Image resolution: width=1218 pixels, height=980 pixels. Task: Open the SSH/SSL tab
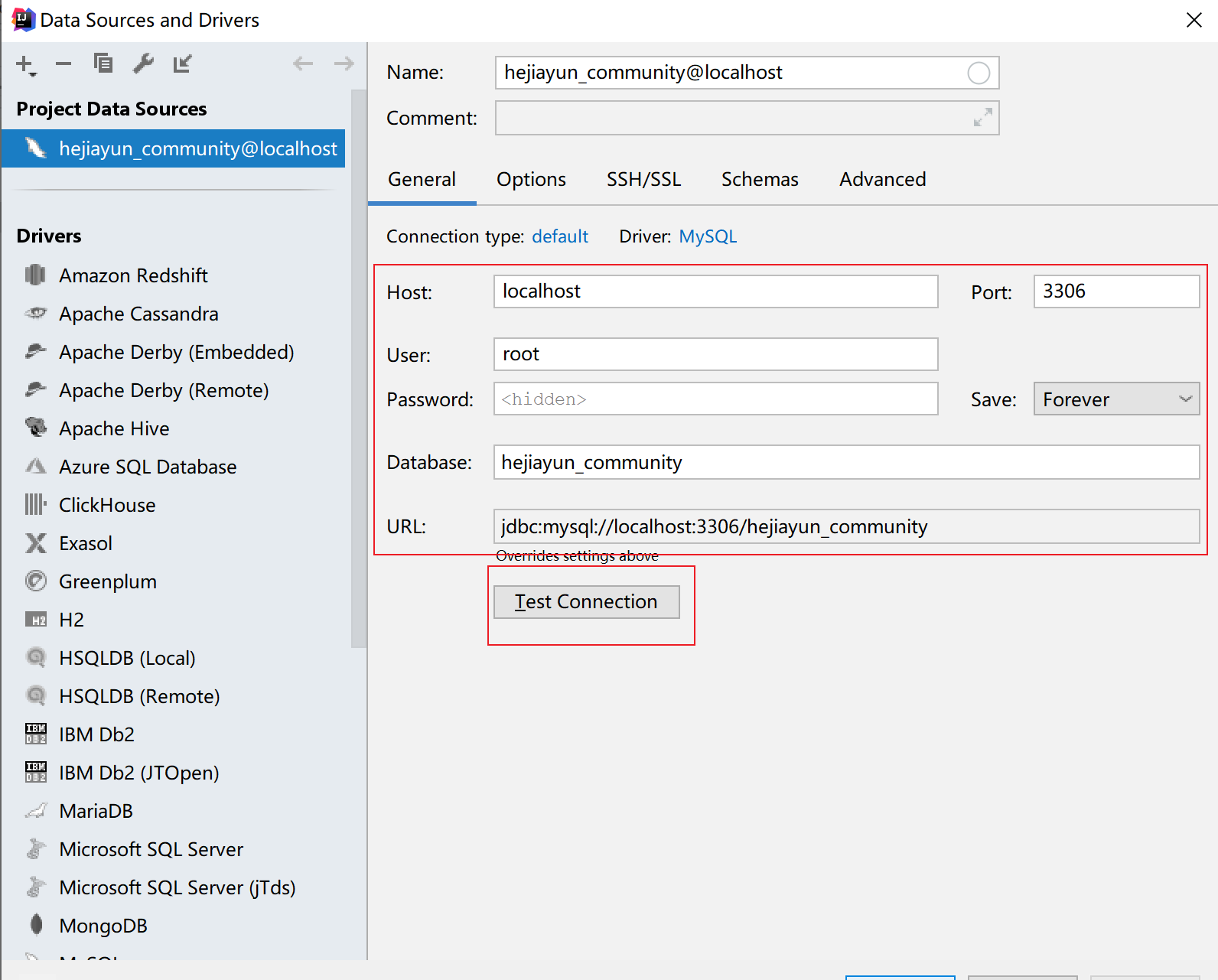point(643,179)
